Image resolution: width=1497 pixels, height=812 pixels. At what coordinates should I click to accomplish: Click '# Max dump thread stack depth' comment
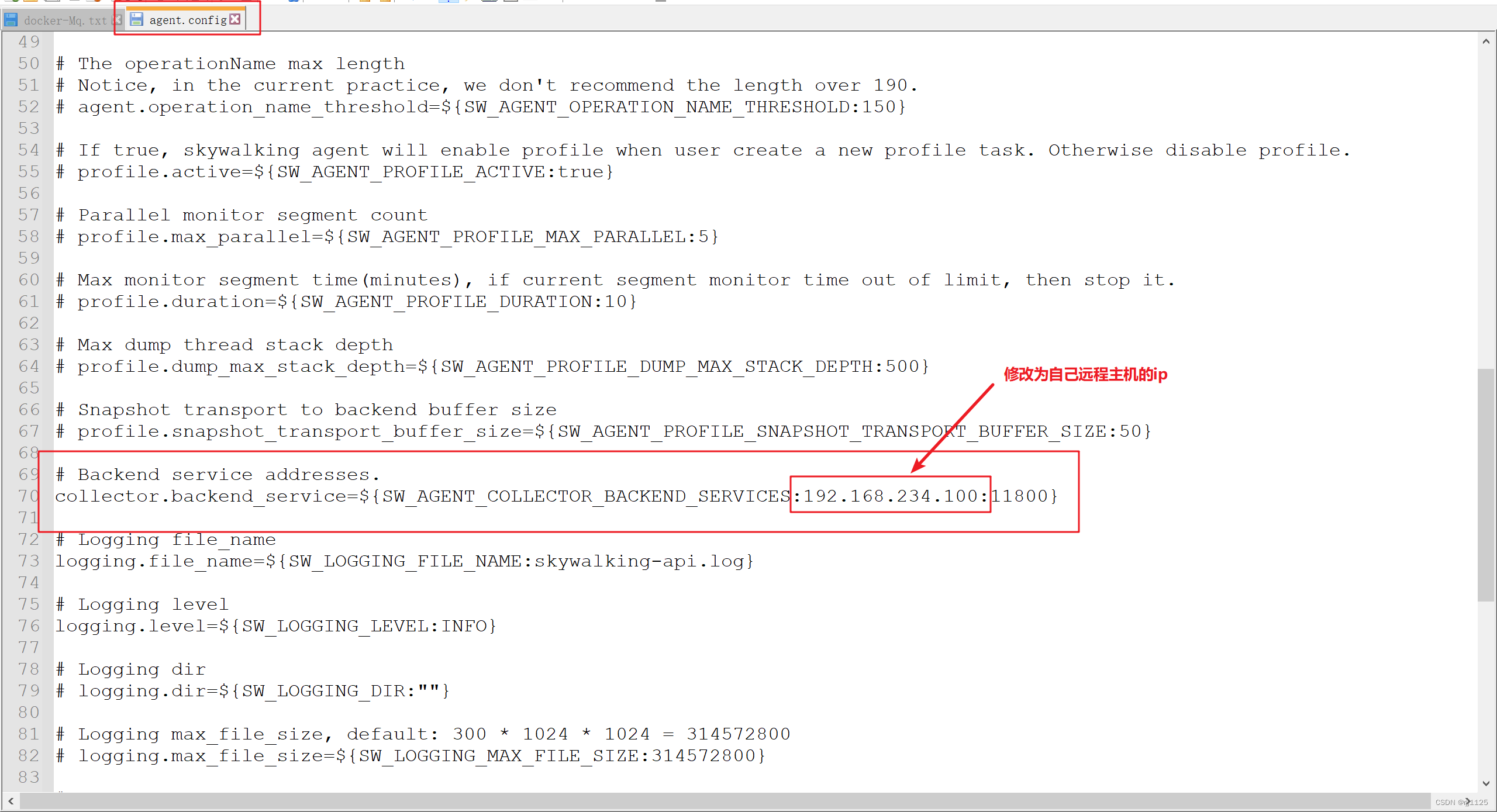pos(224,345)
